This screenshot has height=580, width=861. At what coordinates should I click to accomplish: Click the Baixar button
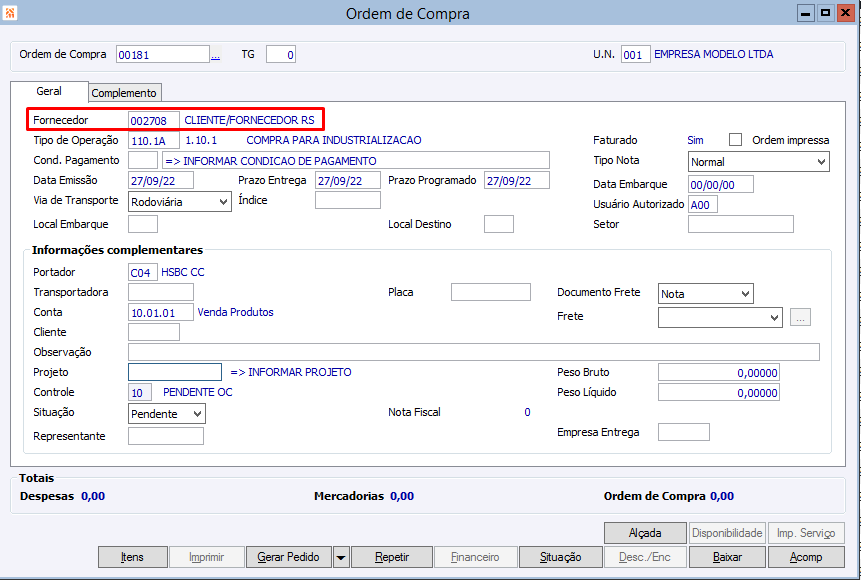pyautogui.click(x=727, y=557)
